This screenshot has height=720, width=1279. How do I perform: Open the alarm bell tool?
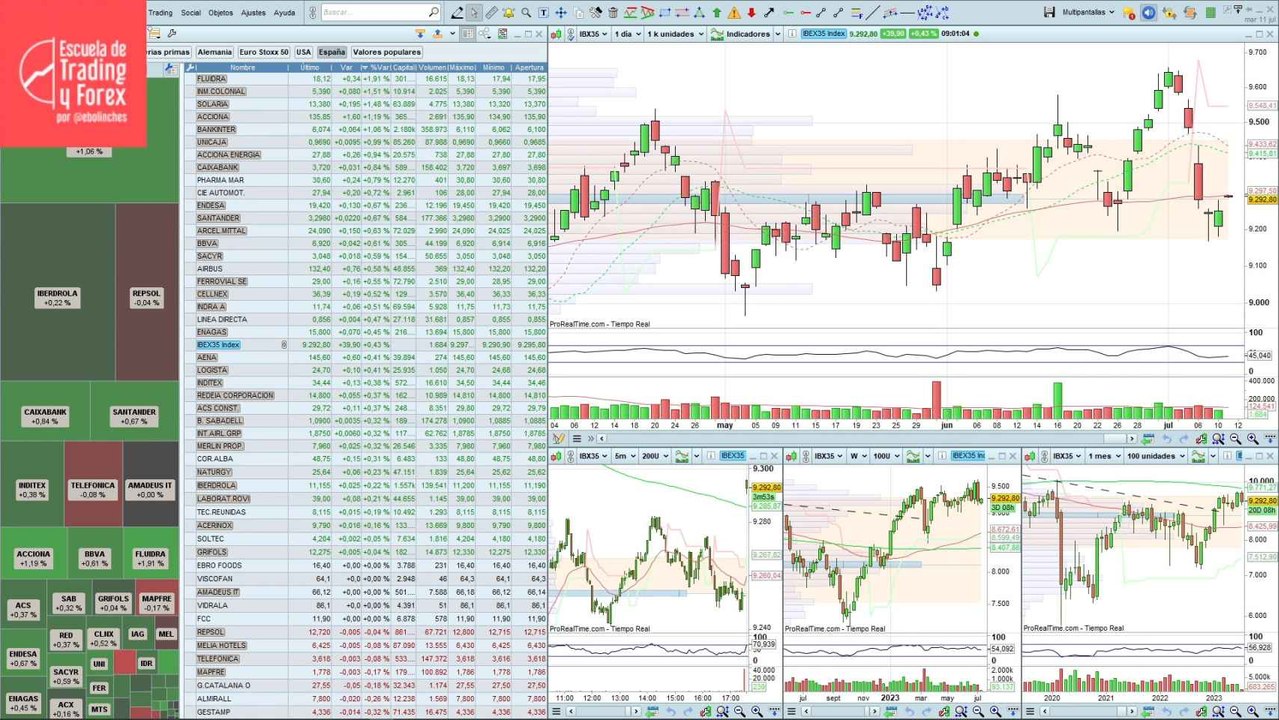(x=508, y=13)
